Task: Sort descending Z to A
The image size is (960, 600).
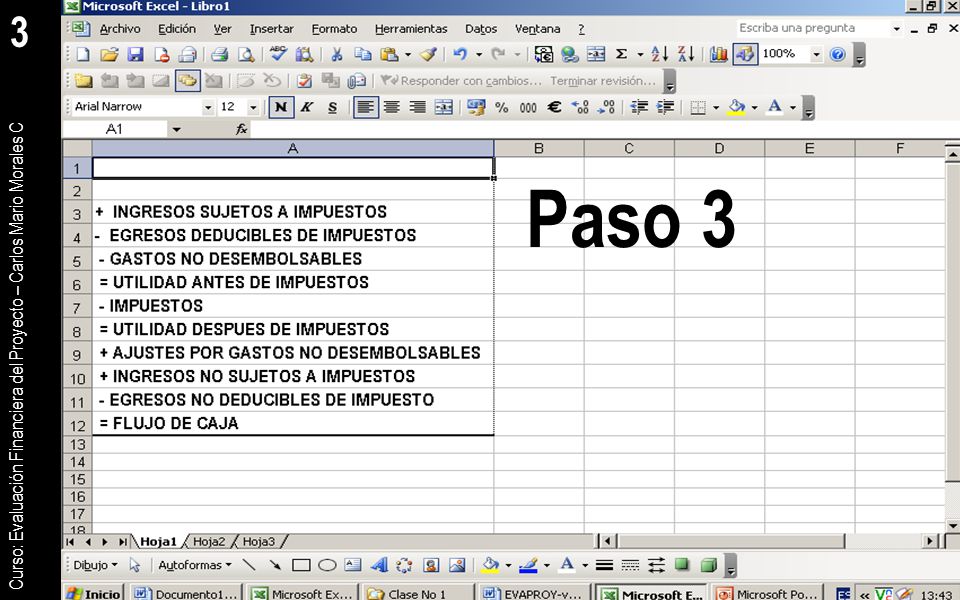Action: click(686, 54)
